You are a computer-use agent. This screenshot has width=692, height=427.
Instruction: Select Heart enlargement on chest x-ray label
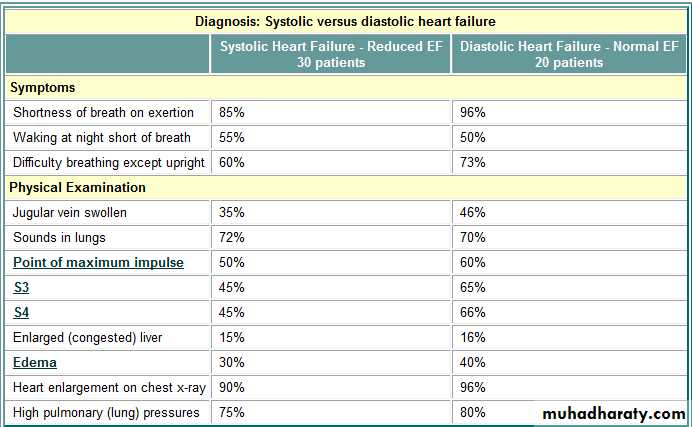106,387
